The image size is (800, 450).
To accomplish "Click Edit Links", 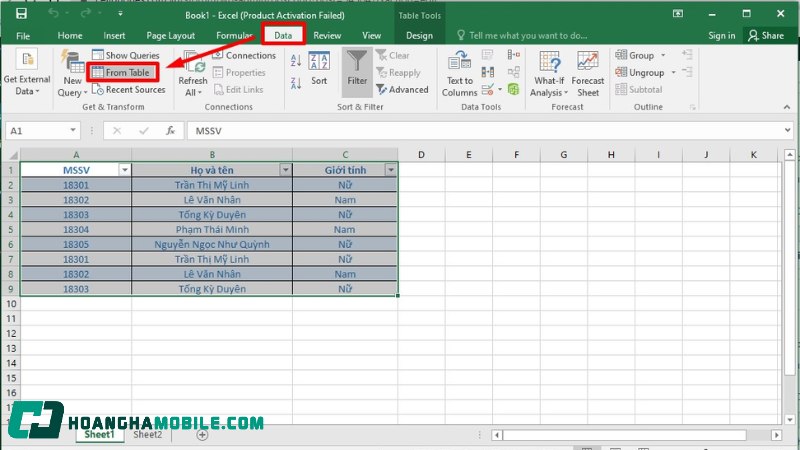I will click(238, 90).
